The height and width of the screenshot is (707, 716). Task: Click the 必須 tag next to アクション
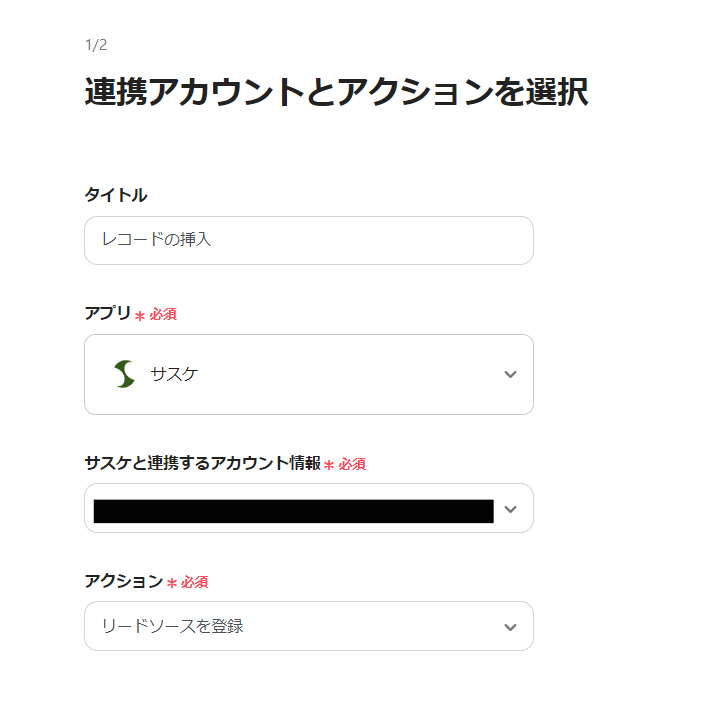[194, 582]
